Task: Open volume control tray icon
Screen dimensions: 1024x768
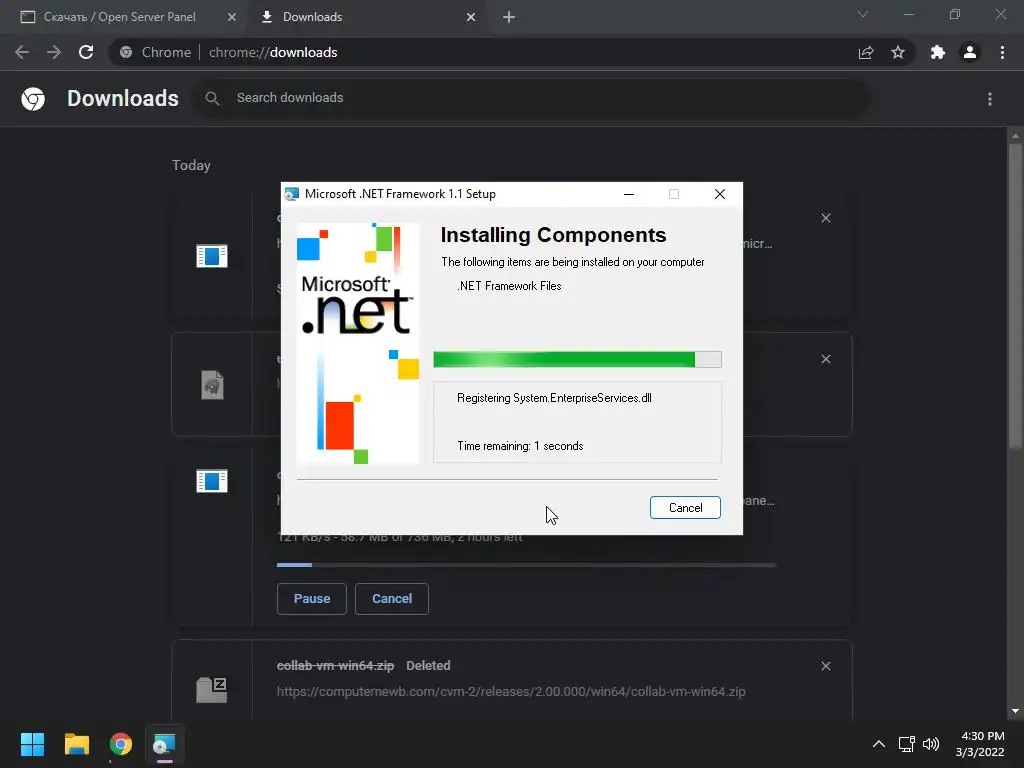Action: click(931, 744)
